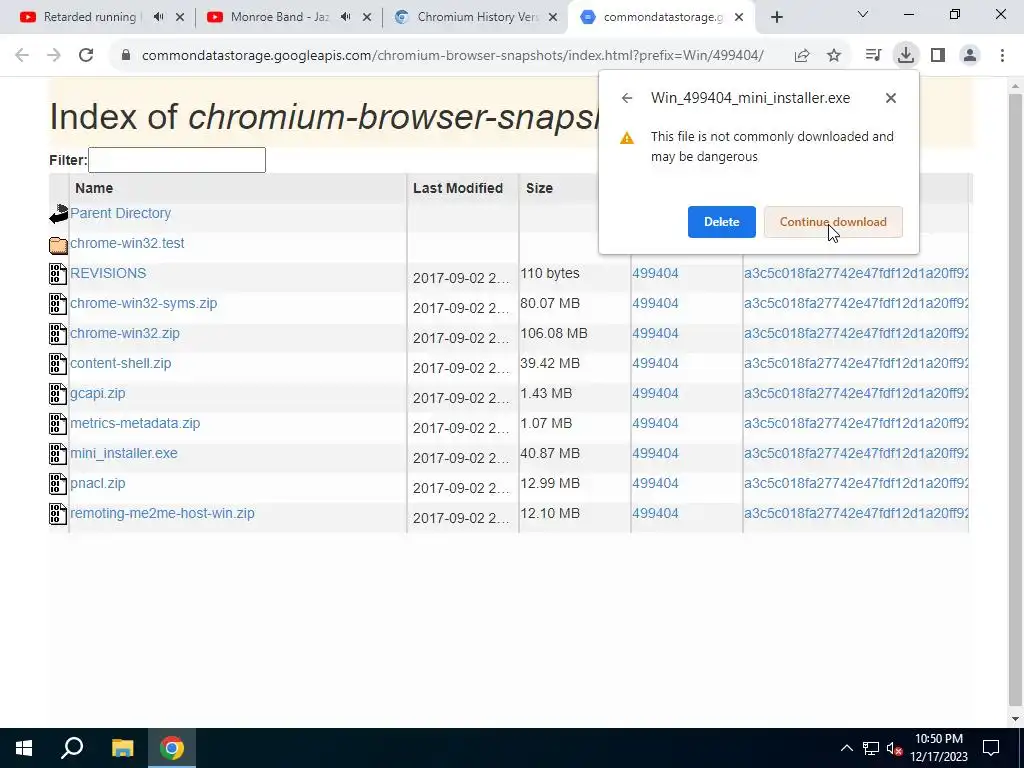1024x768 pixels.
Task: Switch to Chromium History Versions tab
Action: 478,17
